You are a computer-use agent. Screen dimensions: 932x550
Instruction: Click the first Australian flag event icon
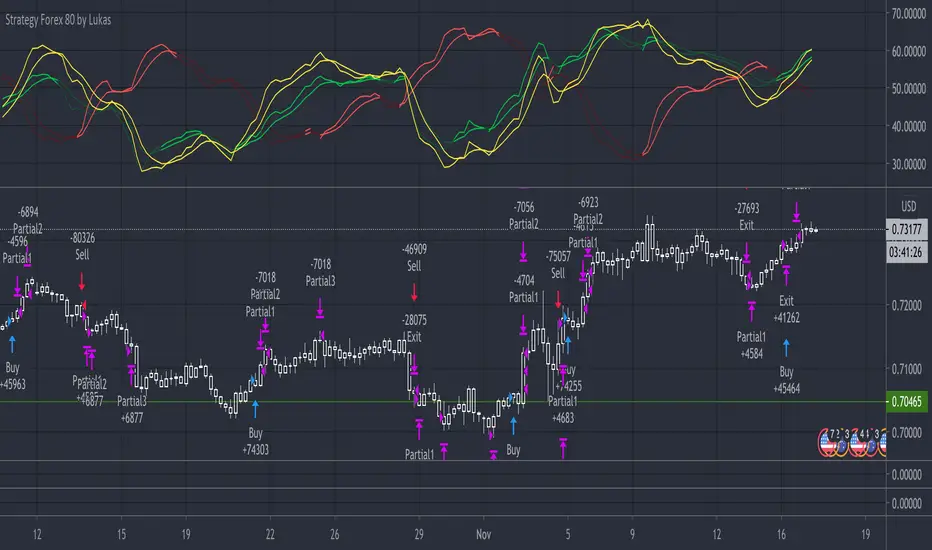(841, 448)
